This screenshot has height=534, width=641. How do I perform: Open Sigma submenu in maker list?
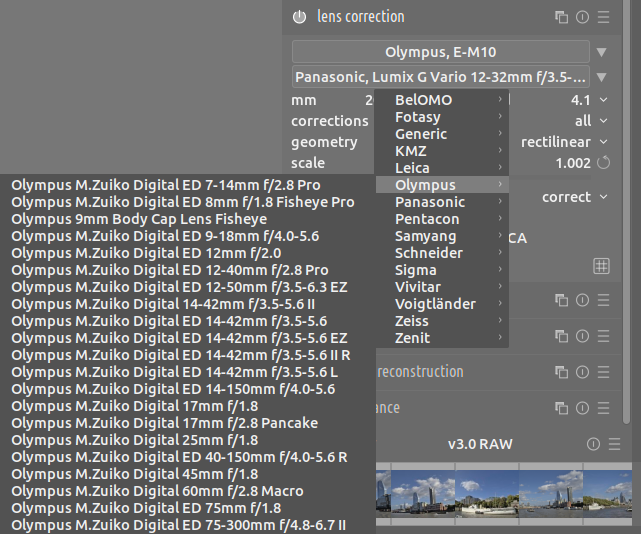coord(442,270)
